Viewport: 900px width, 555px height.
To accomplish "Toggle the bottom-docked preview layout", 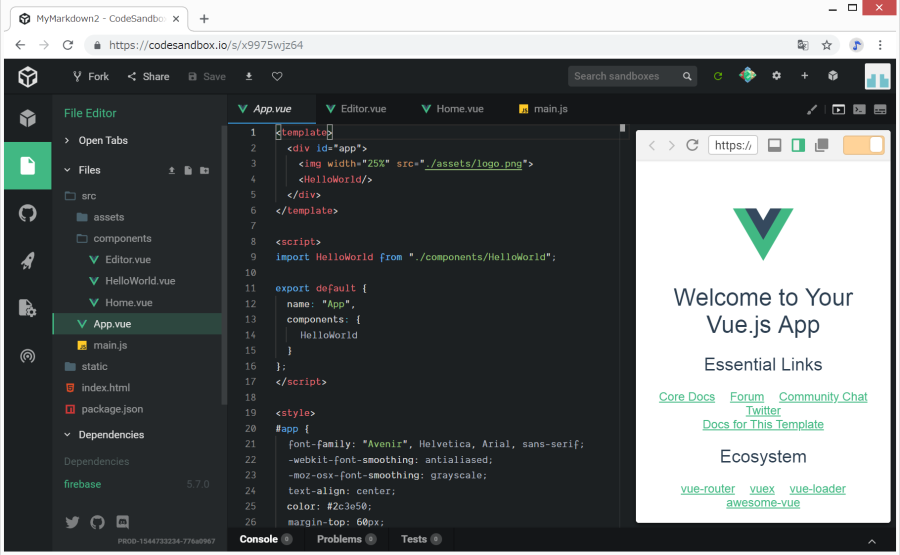I will [774, 146].
